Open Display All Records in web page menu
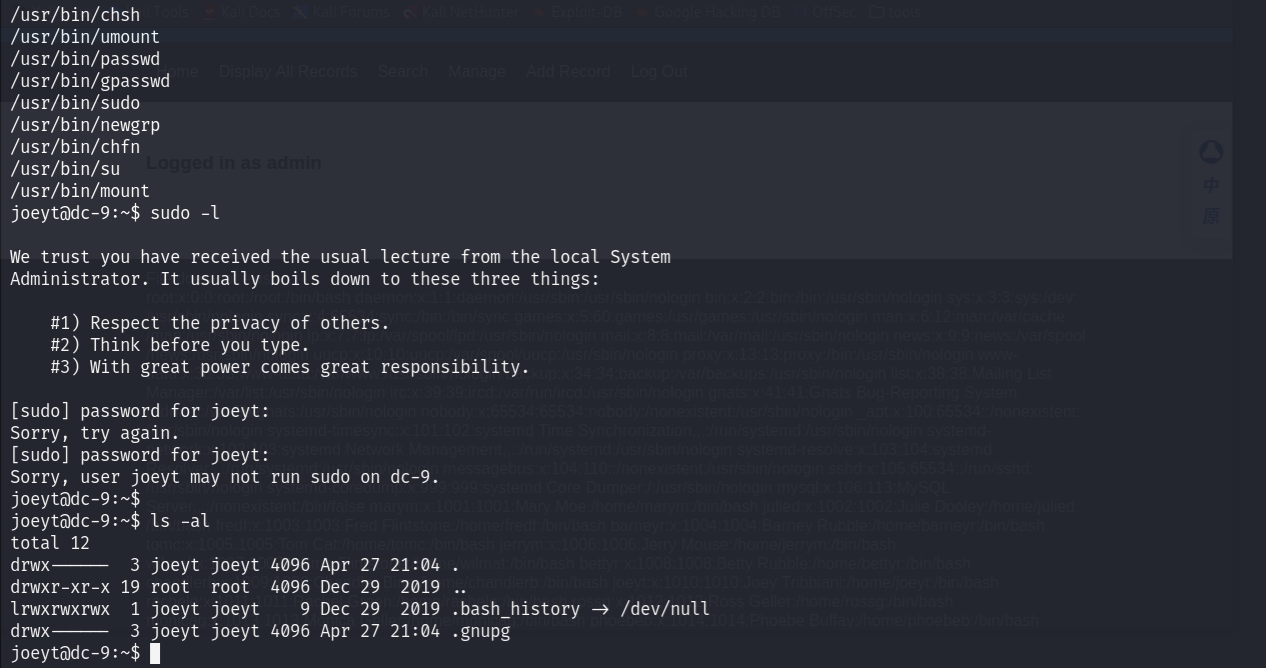Viewport: 1266px width, 668px height. (x=288, y=72)
